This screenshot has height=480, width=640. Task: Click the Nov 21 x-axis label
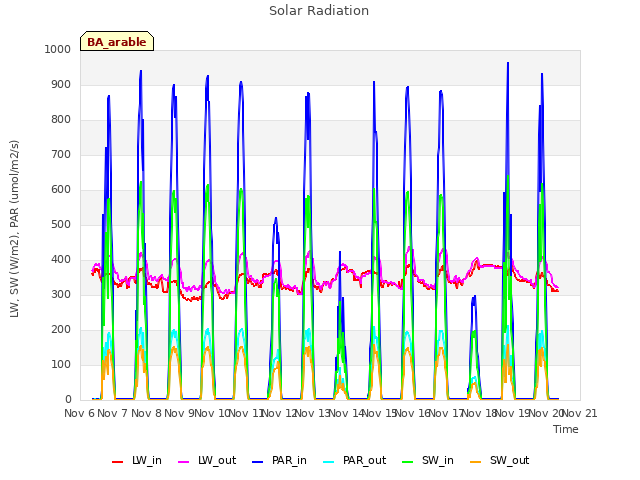(x=579, y=413)
